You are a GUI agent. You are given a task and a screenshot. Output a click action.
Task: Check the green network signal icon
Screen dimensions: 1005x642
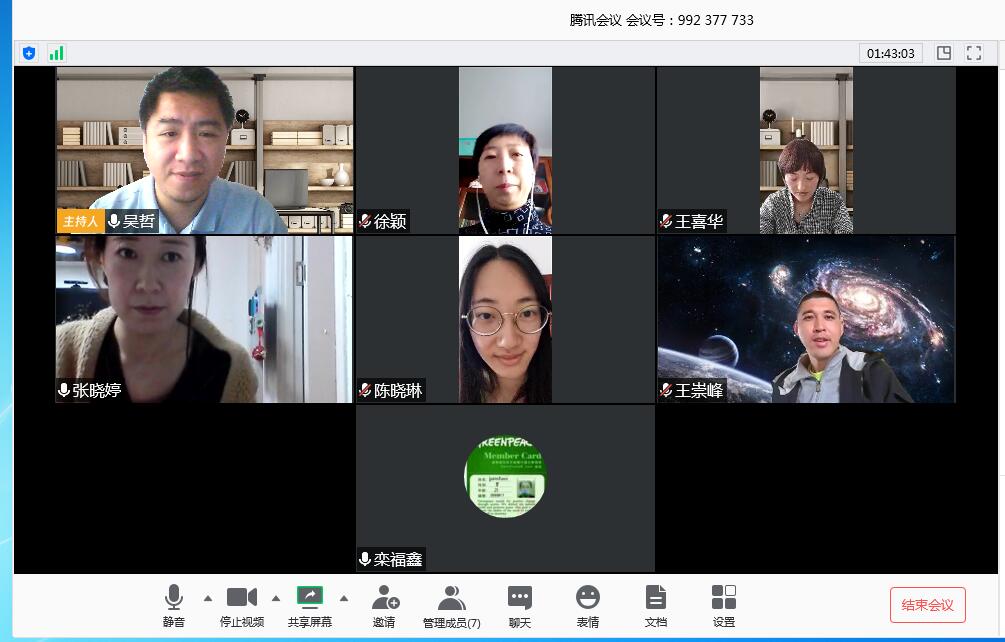click(57, 53)
